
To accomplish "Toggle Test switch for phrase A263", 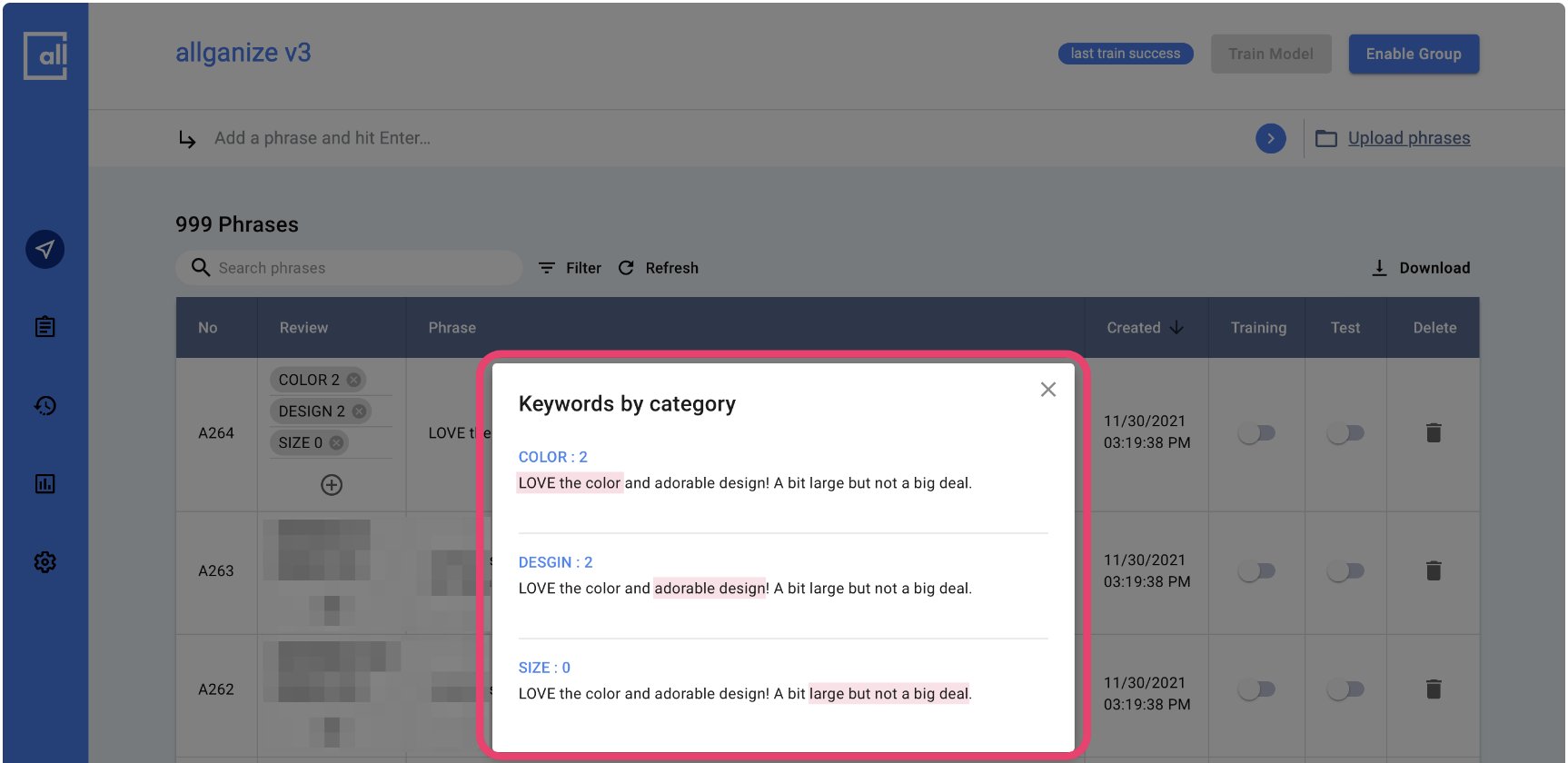I will coord(1345,571).
